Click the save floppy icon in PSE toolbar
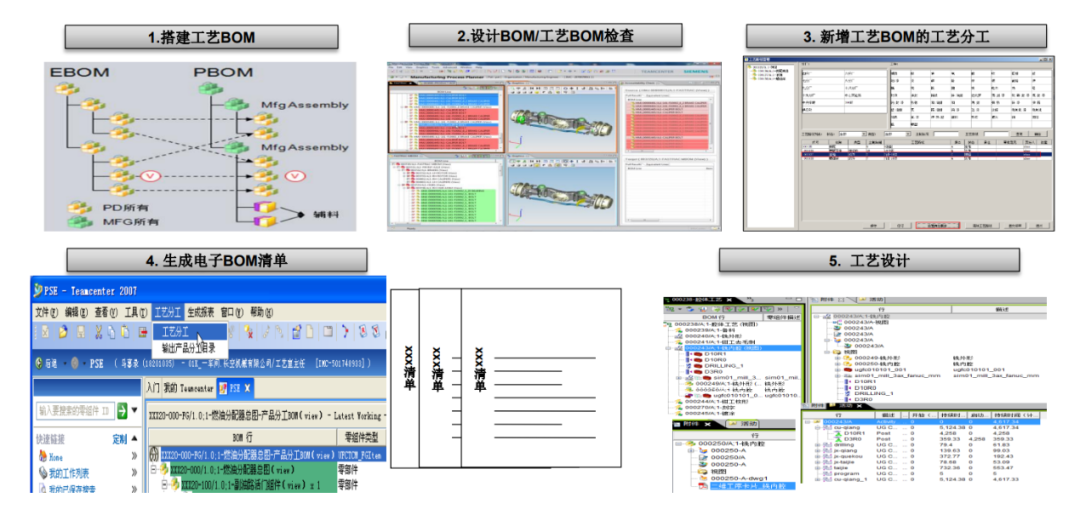Screen dimensions: 1080x515 (x=81, y=332)
